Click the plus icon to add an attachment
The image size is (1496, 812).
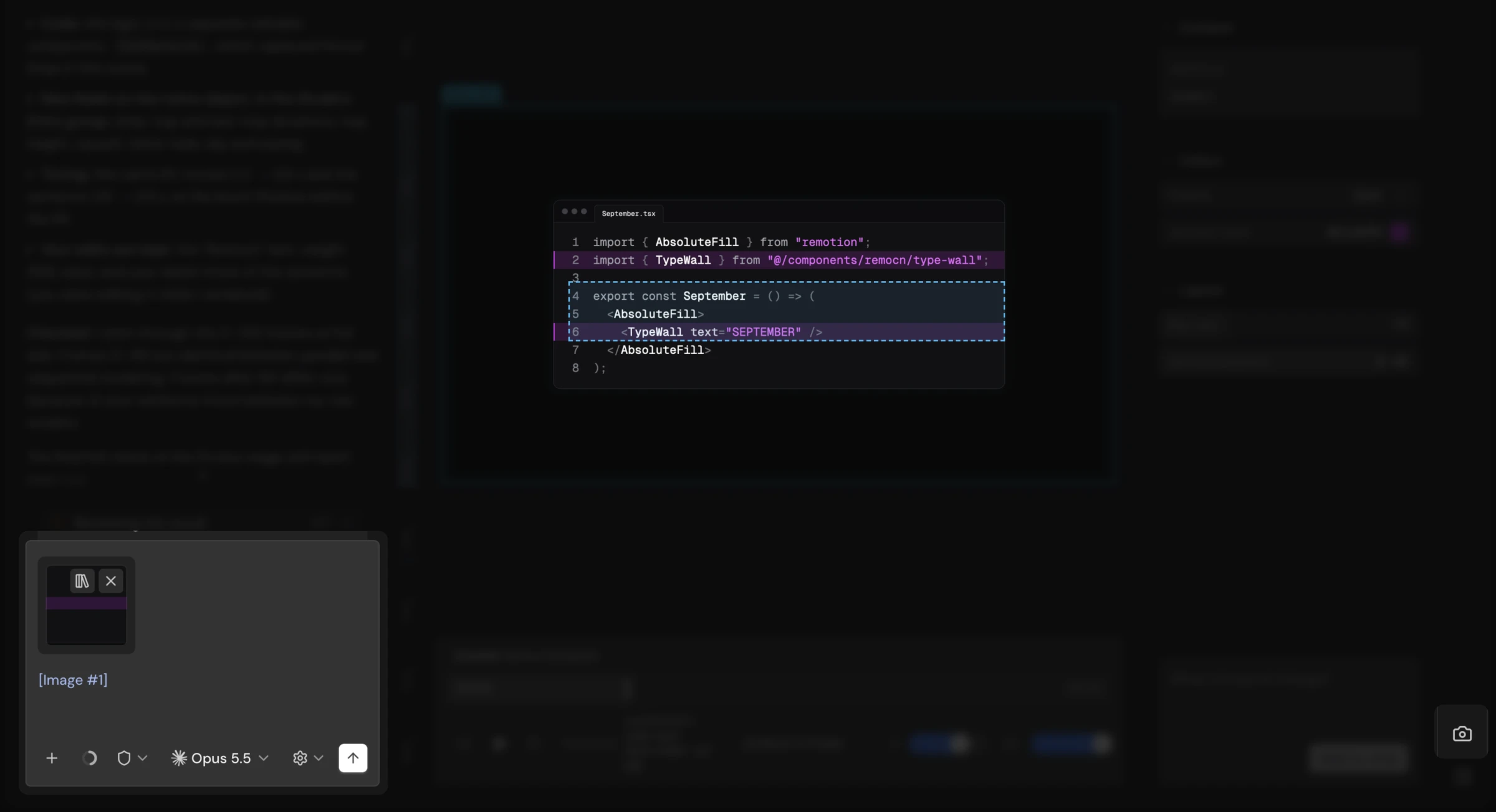click(x=52, y=758)
